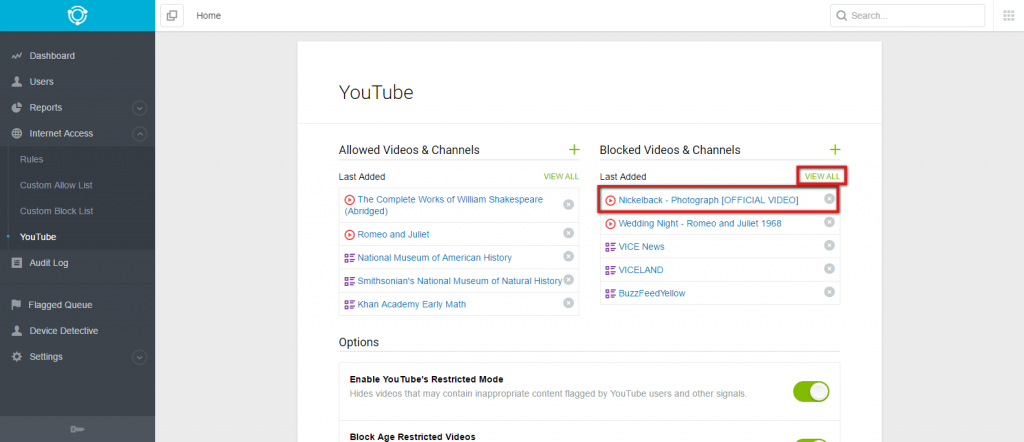This screenshot has width=1024, height=442.
Task: Collapse the Internet Access menu chevron
Action: 139,134
